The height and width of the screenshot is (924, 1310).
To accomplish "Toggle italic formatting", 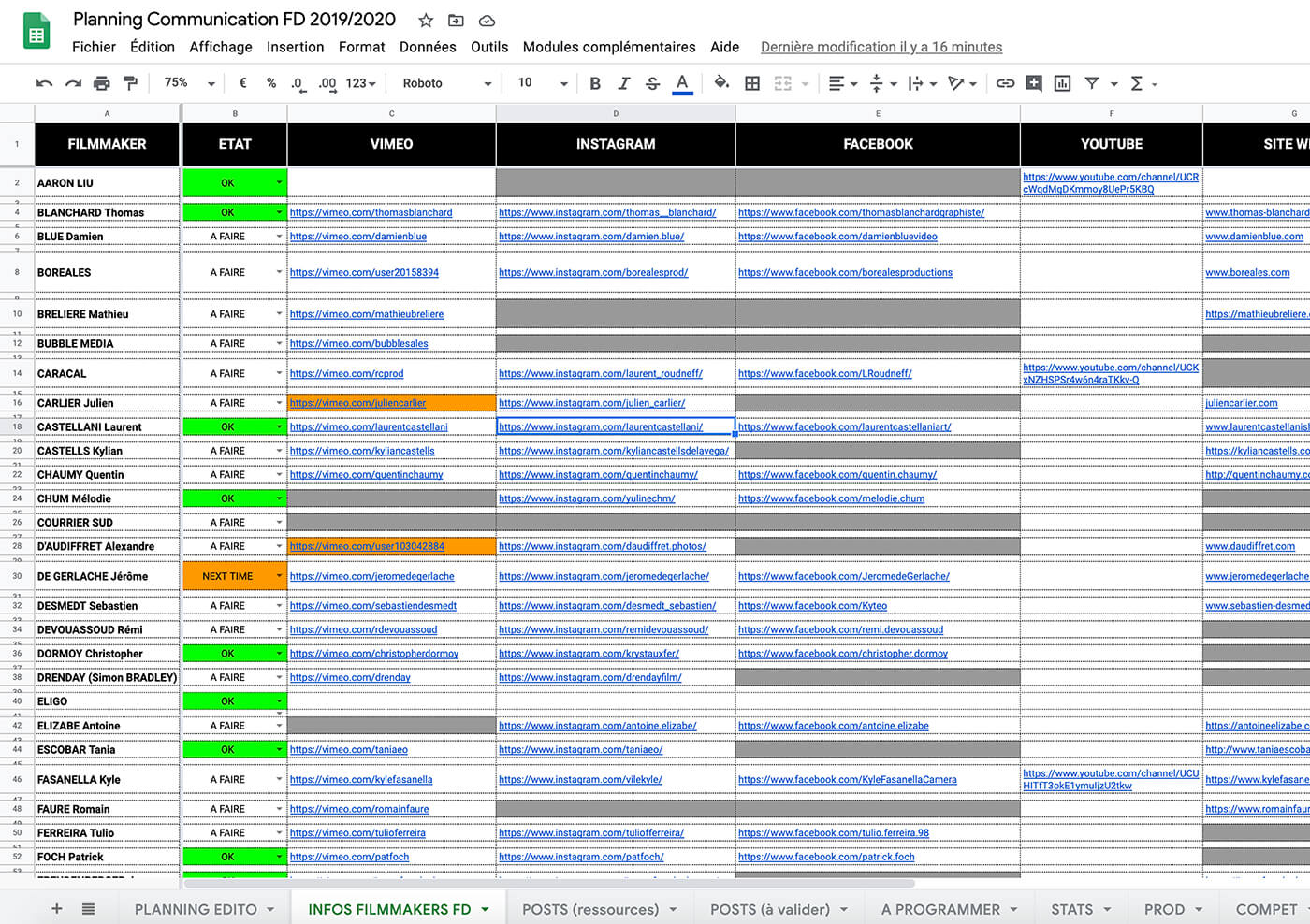I will pos(624,83).
